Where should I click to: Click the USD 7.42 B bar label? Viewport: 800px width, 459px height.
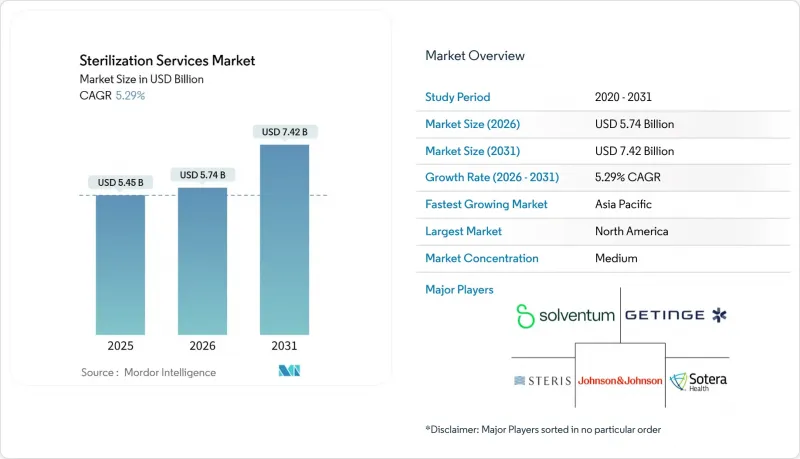click(284, 132)
